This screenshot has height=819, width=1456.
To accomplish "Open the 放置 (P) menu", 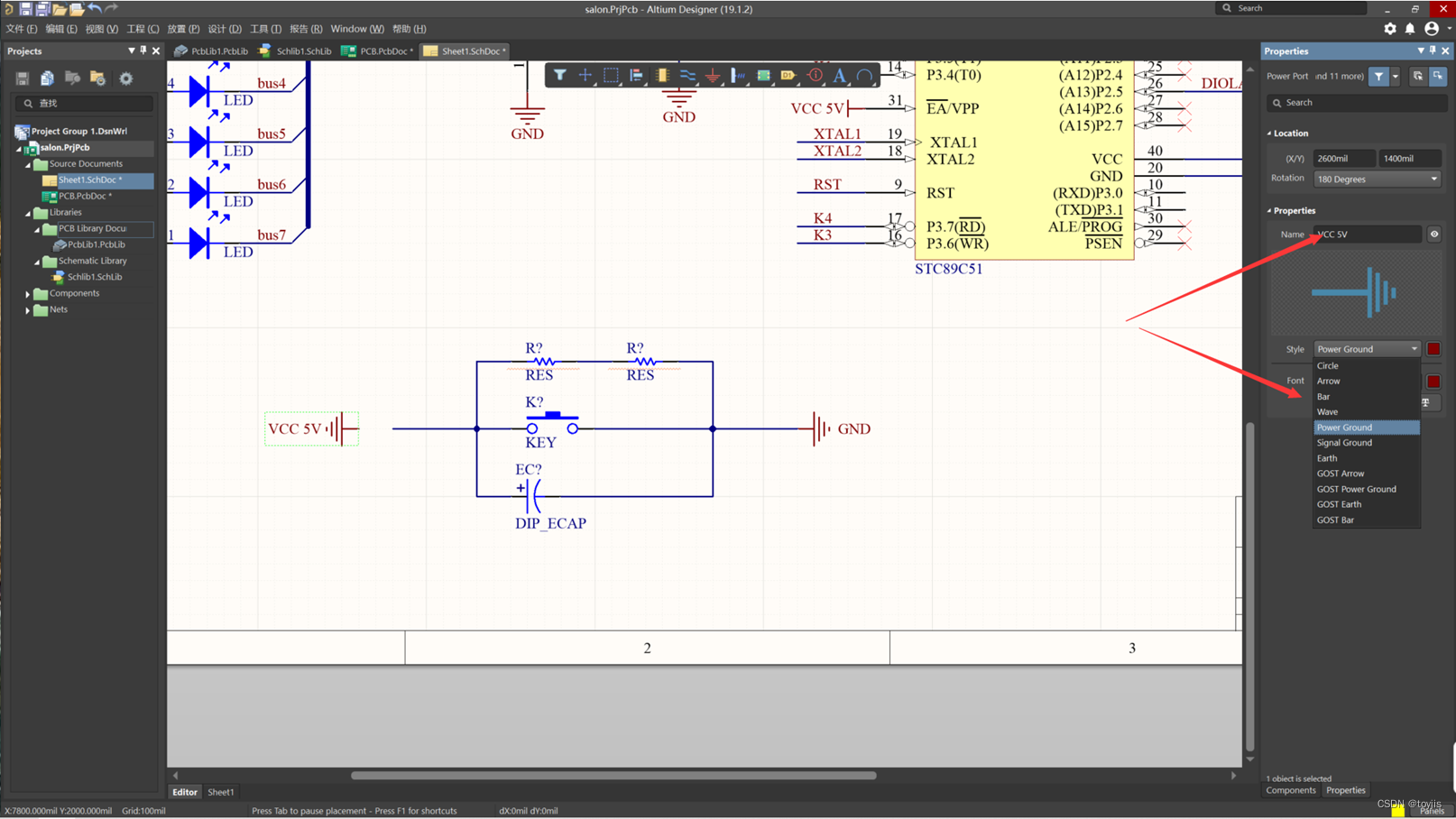I will tap(183, 29).
